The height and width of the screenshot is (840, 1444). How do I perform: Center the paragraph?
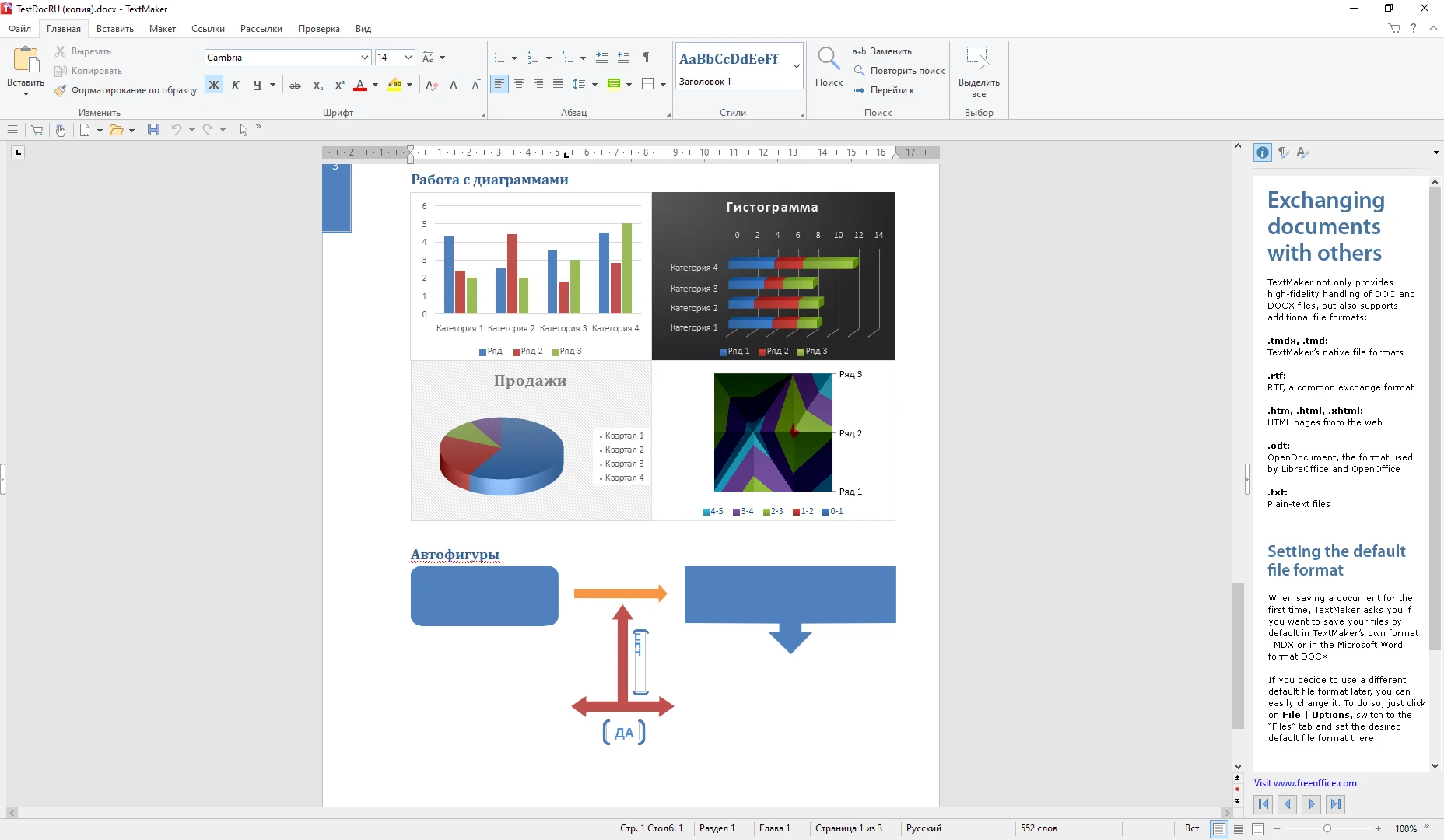pyautogui.click(x=519, y=84)
